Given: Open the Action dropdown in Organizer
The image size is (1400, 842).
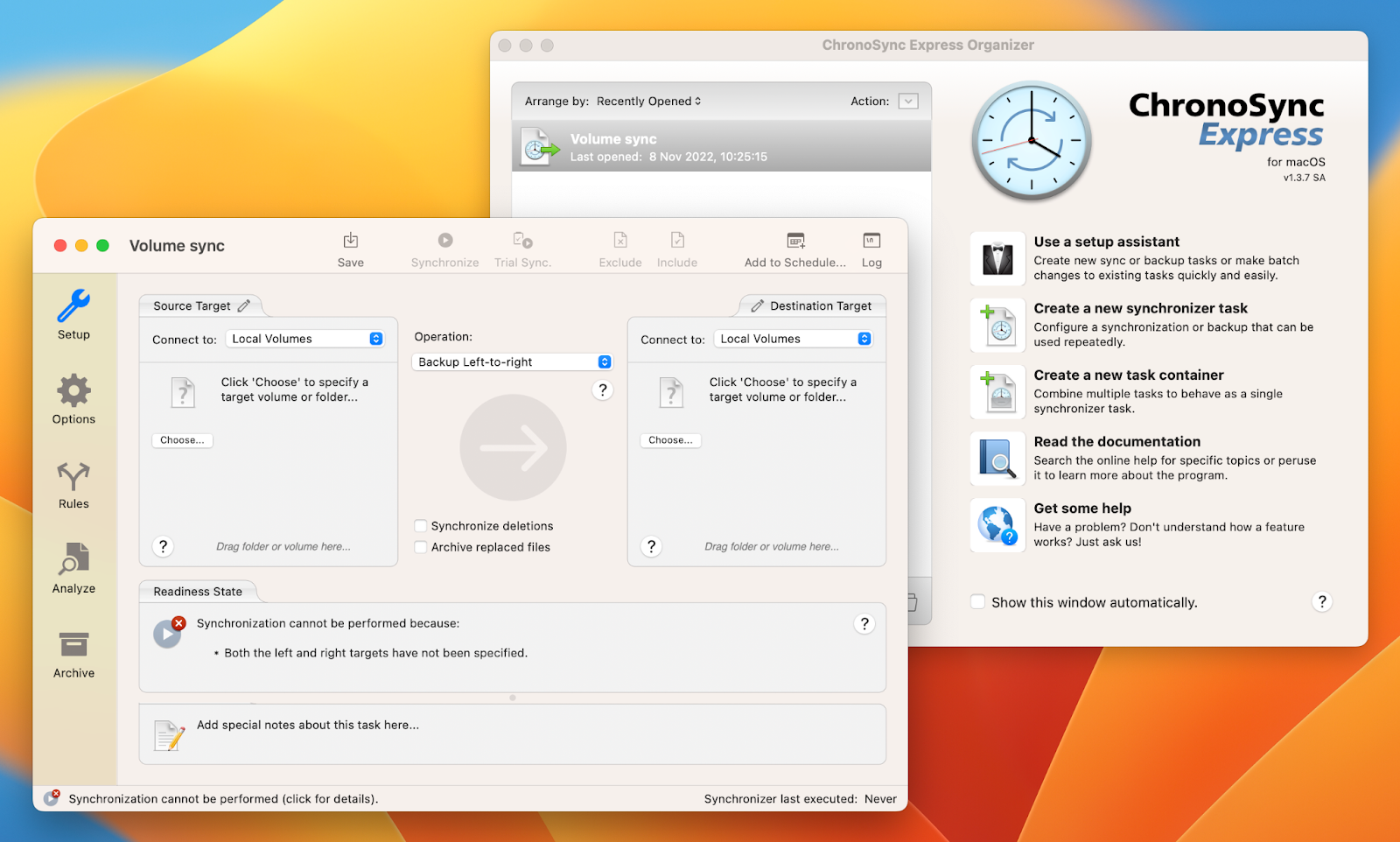Looking at the screenshot, I should point(908,102).
